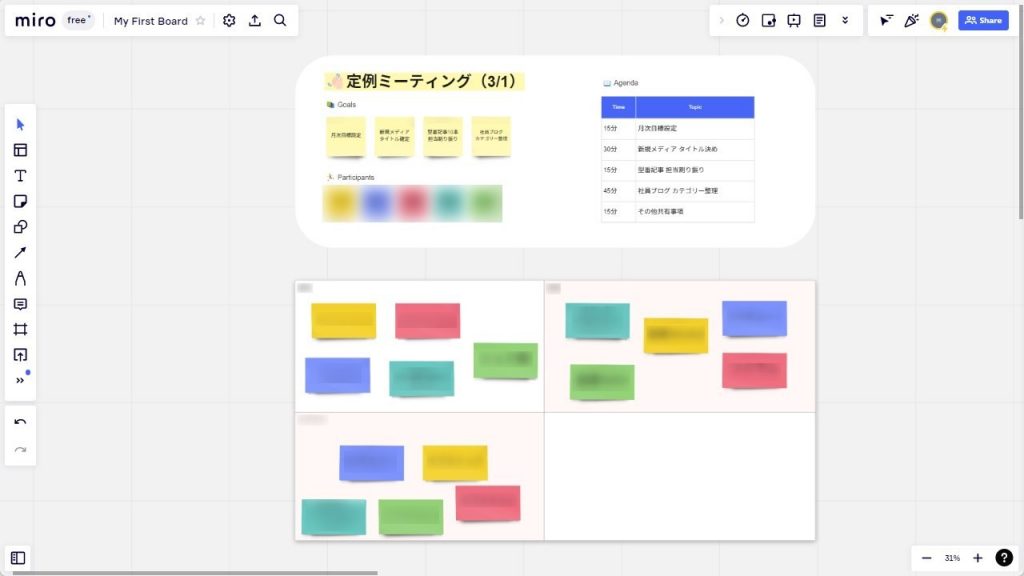Star this board as favorite
This screenshot has width=1024, height=576.
(200, 21)
